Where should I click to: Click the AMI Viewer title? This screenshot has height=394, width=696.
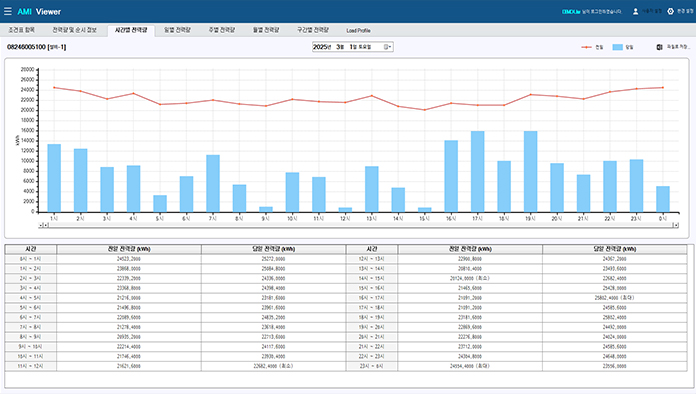[39, 12]
